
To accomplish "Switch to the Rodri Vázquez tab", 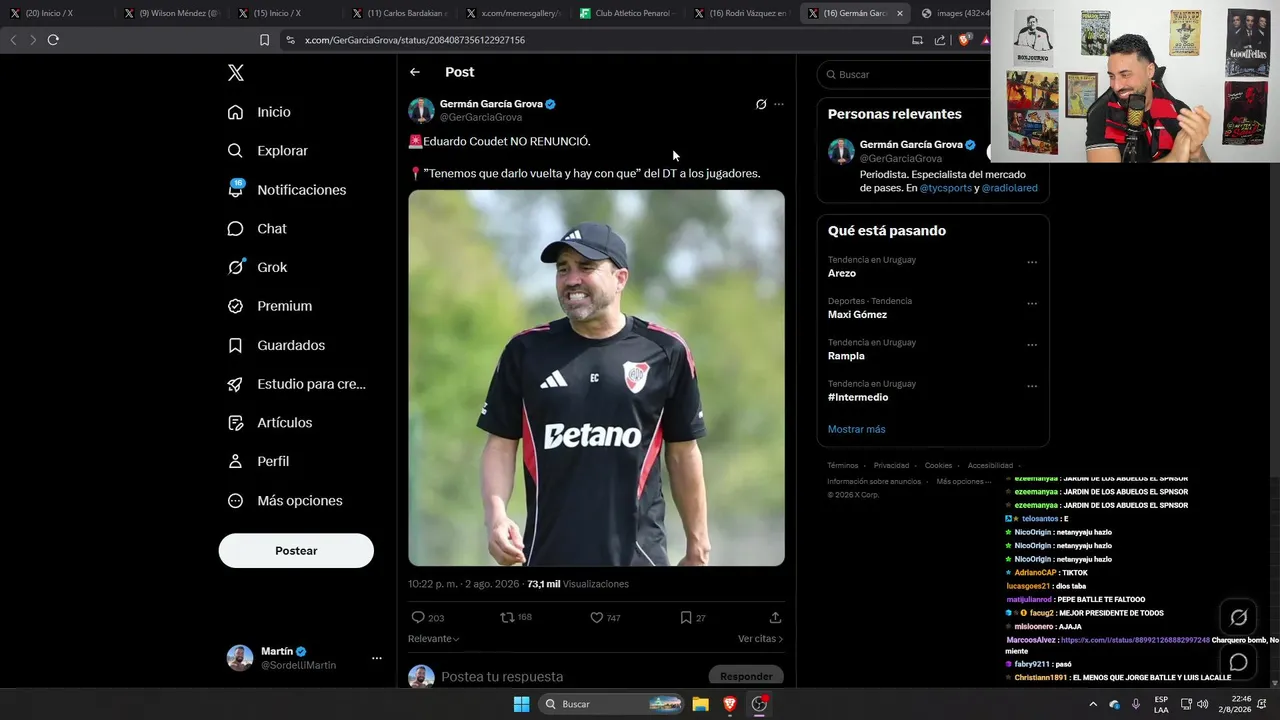I will (x=743, y=13).
